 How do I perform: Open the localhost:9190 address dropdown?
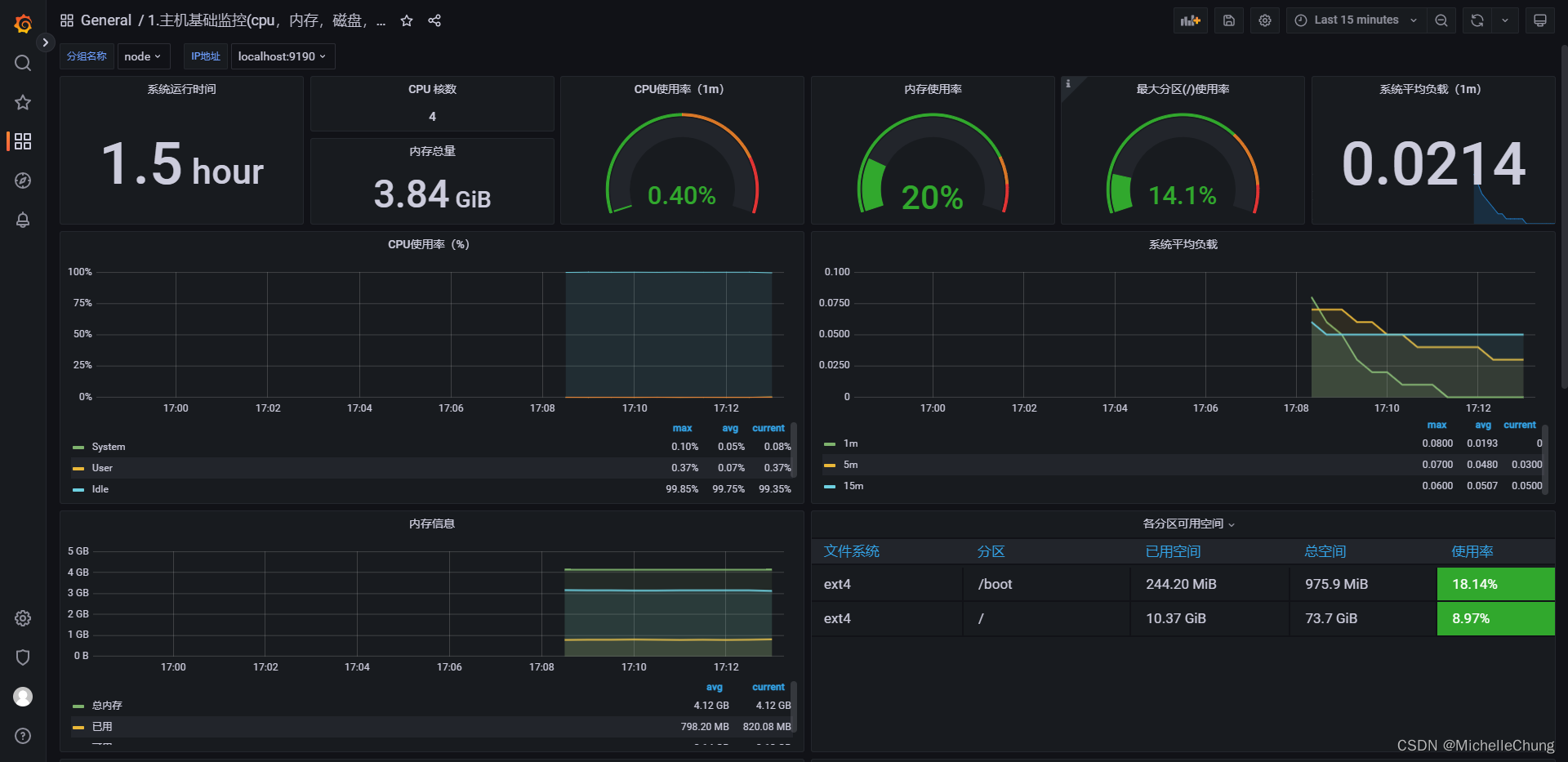tap(283, 56)
